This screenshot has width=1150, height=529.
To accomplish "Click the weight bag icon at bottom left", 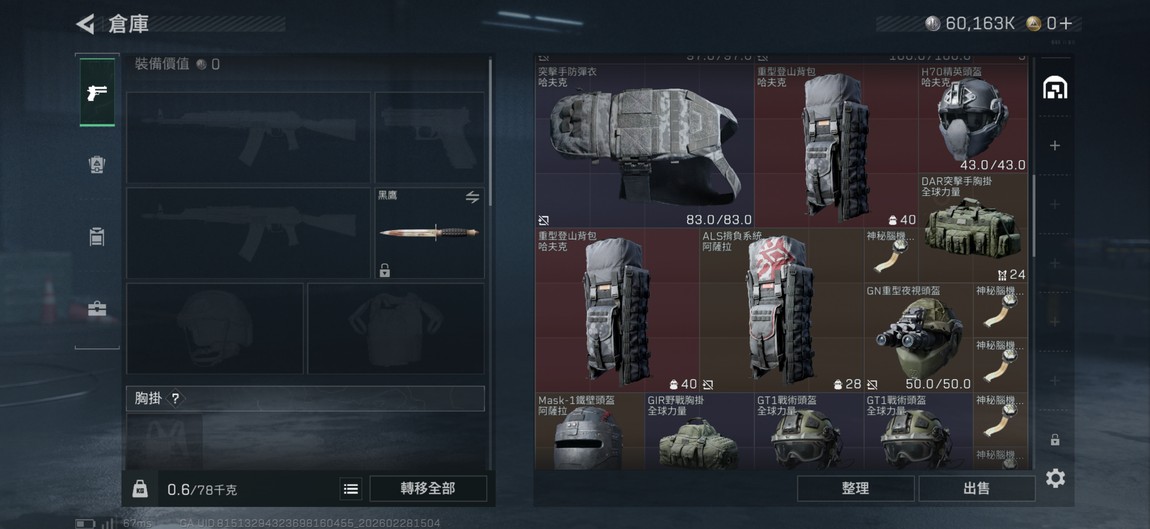I will (139, 489).
